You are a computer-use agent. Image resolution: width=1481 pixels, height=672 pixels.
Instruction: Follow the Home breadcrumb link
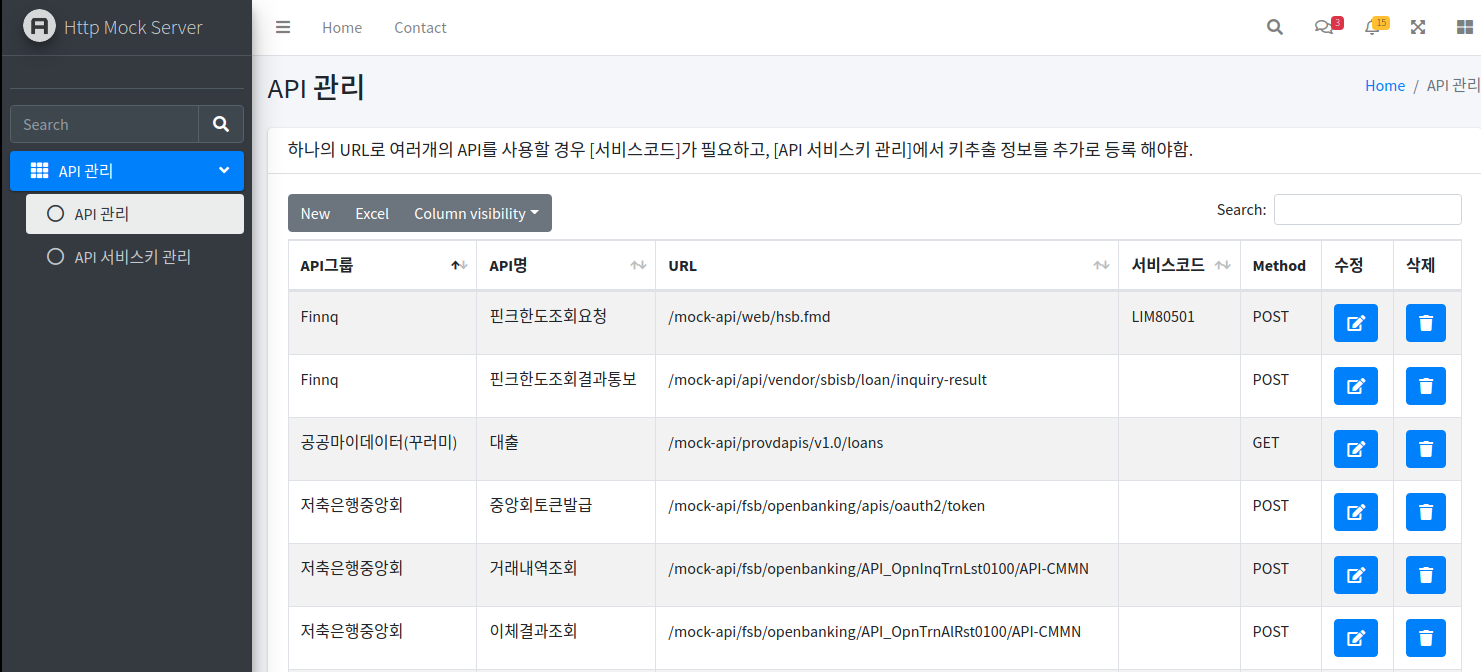pos(1385,86)
